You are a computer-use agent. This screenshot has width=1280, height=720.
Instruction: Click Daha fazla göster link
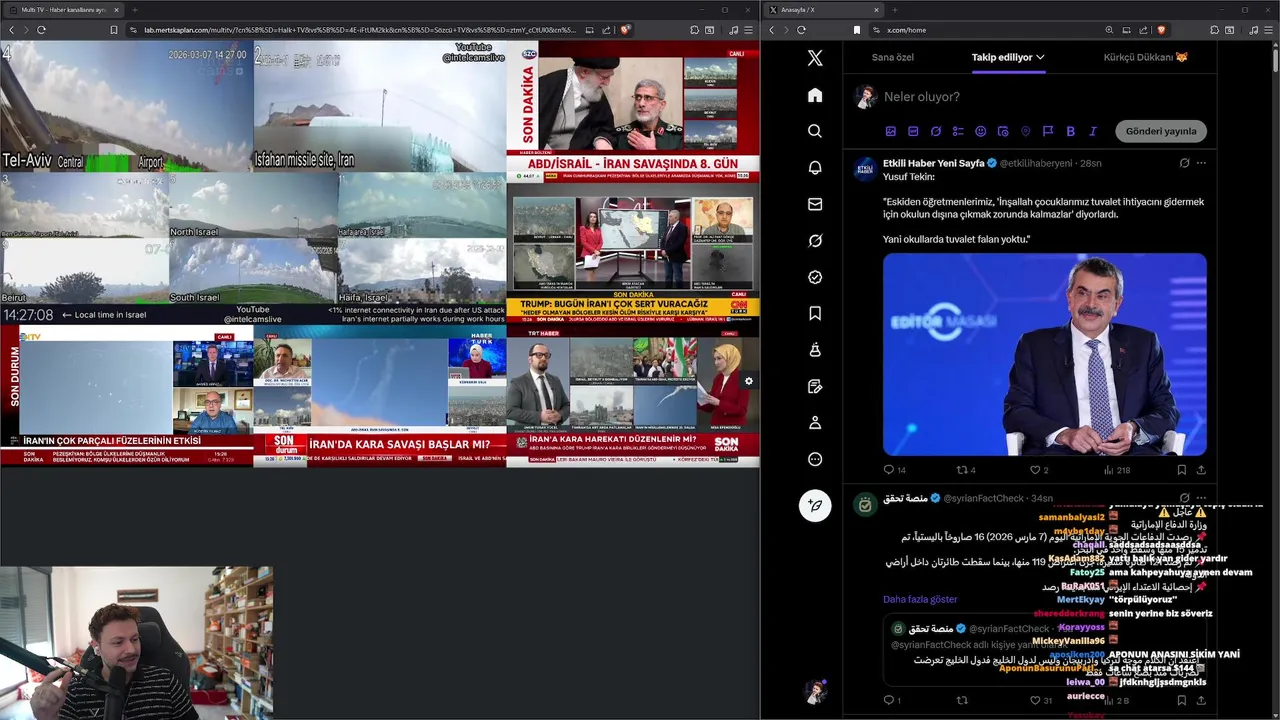coord(920,599)
